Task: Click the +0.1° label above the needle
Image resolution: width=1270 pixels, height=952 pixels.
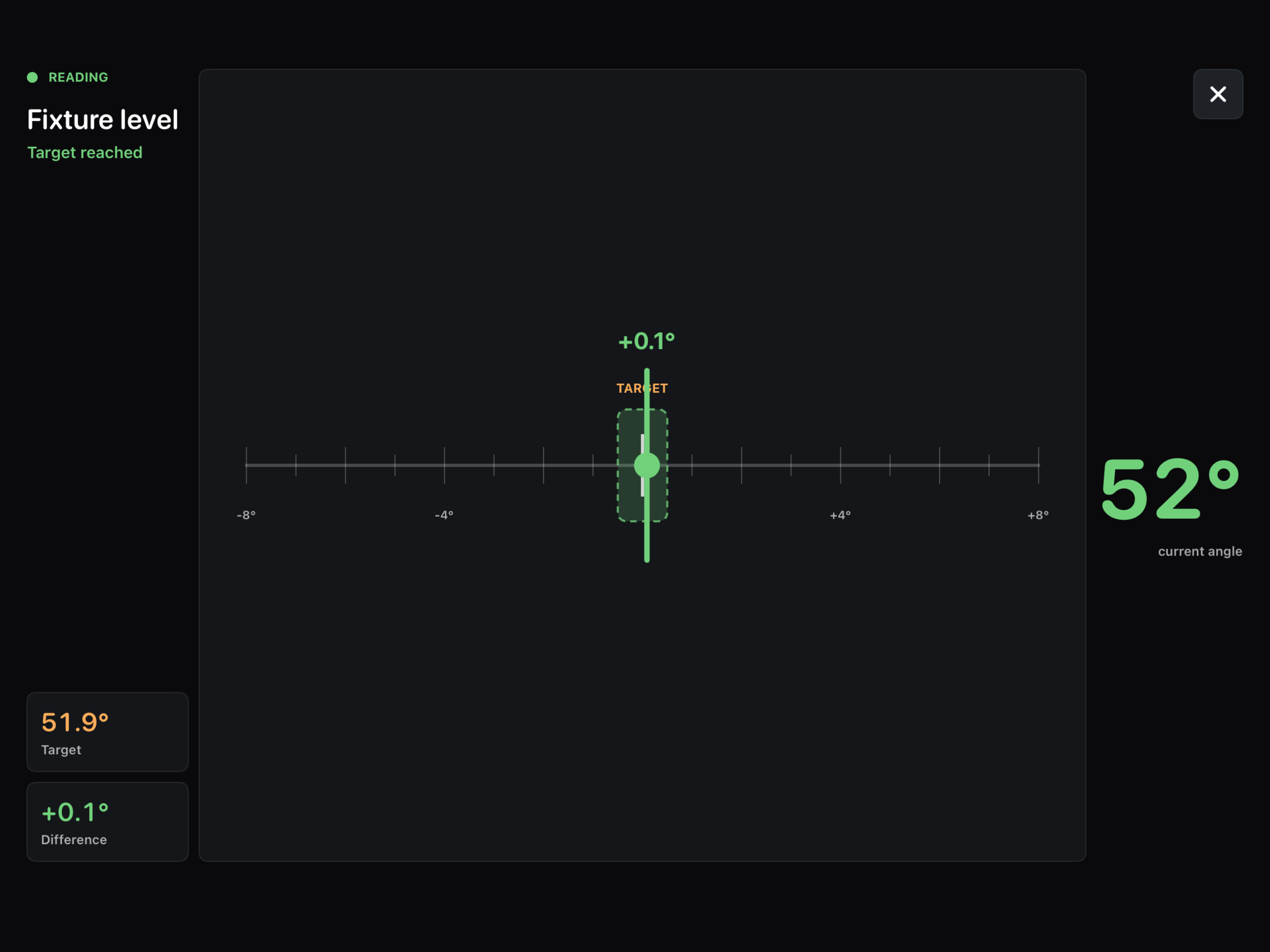Action: coord(647,341)
